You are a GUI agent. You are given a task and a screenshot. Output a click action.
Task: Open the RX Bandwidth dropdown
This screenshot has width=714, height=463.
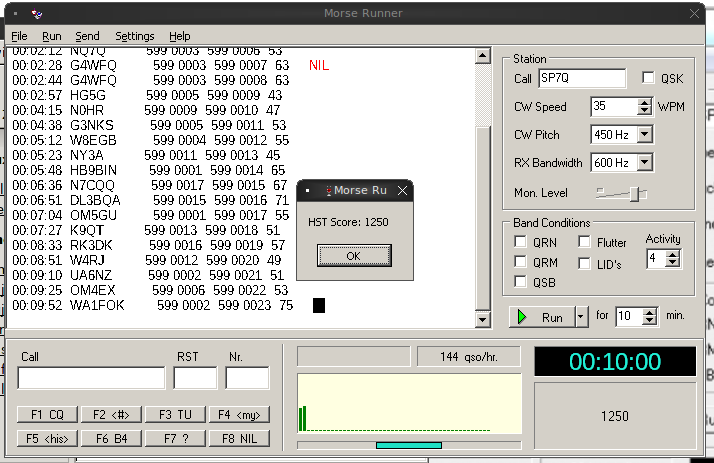coord(644,163)
